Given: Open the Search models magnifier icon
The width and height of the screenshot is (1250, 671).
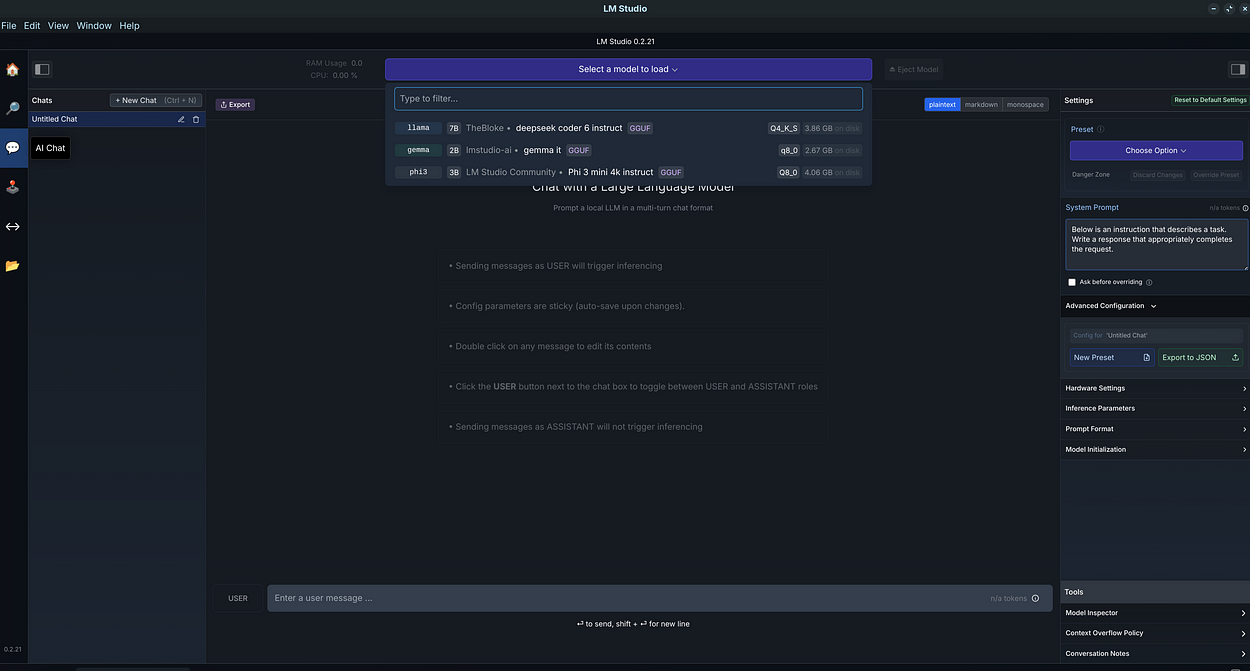Looking at the screenshot, I should pos(12,108).
